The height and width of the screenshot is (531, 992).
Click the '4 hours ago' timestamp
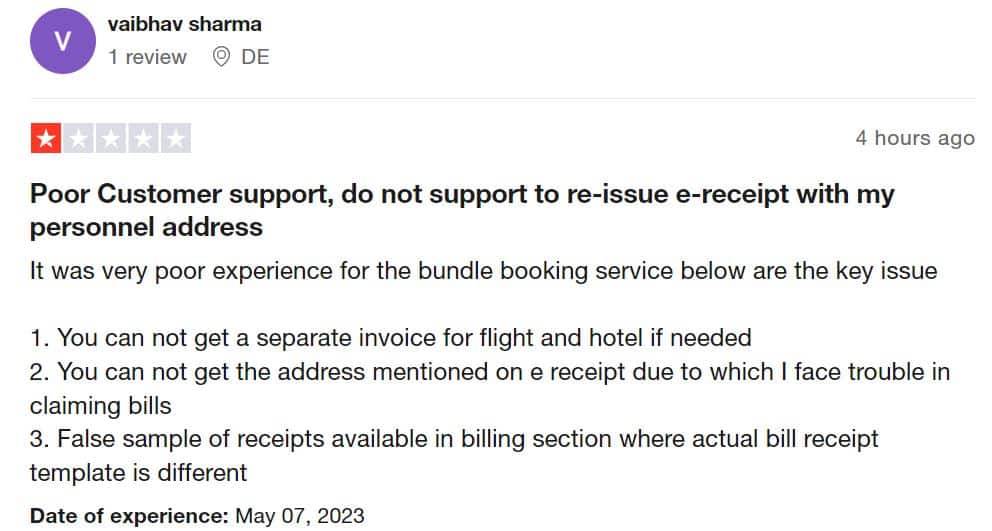pyautogui.click(x=915, y=138)
